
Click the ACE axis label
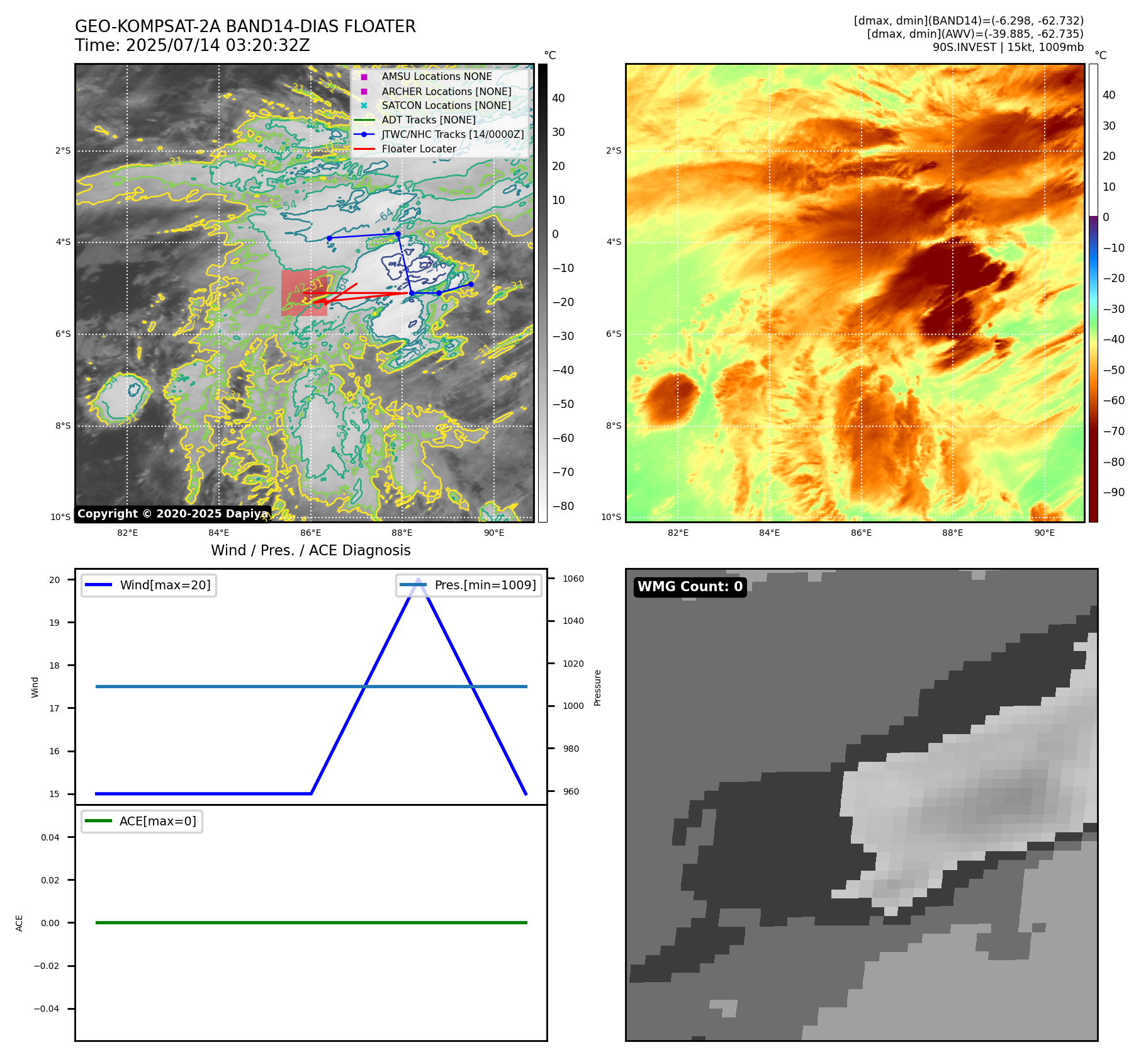(19, 923)
